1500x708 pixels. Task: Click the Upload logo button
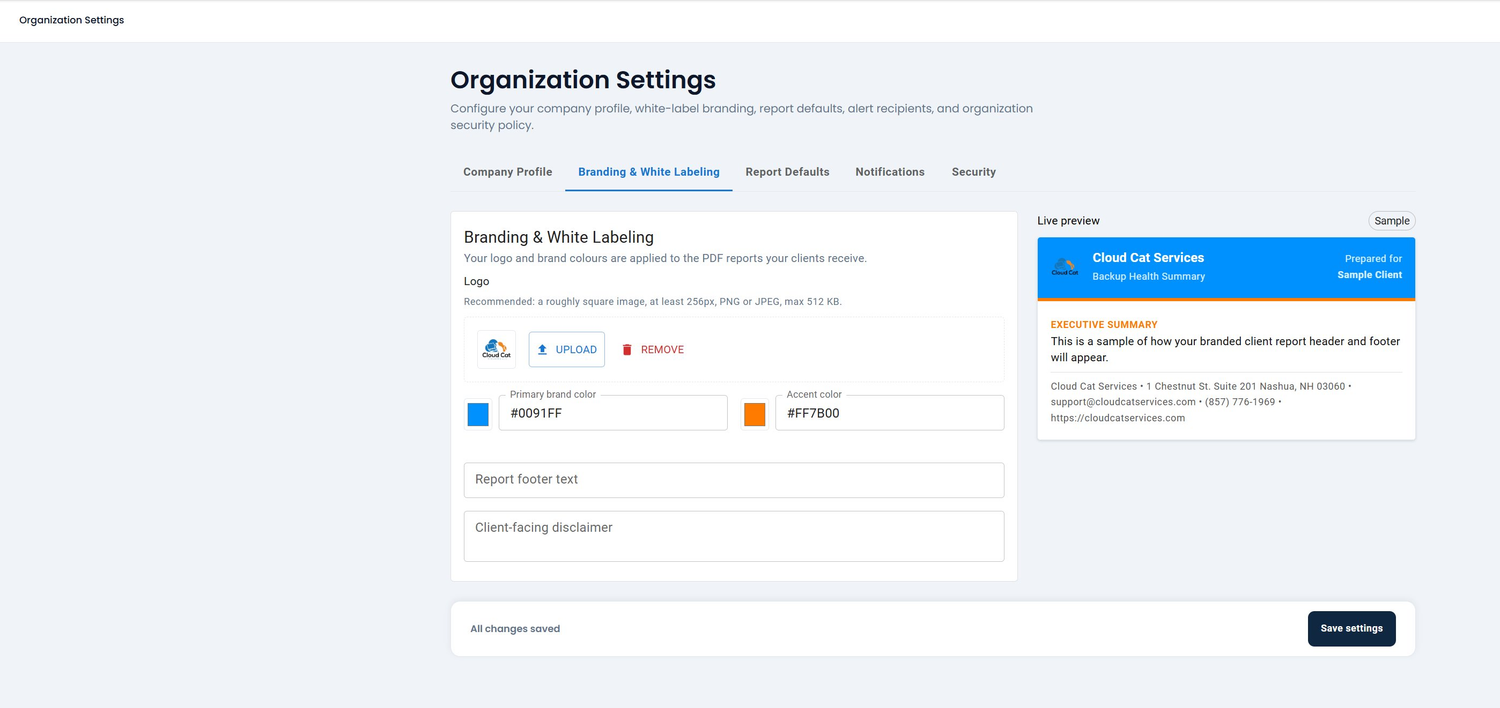pos(567,350)
